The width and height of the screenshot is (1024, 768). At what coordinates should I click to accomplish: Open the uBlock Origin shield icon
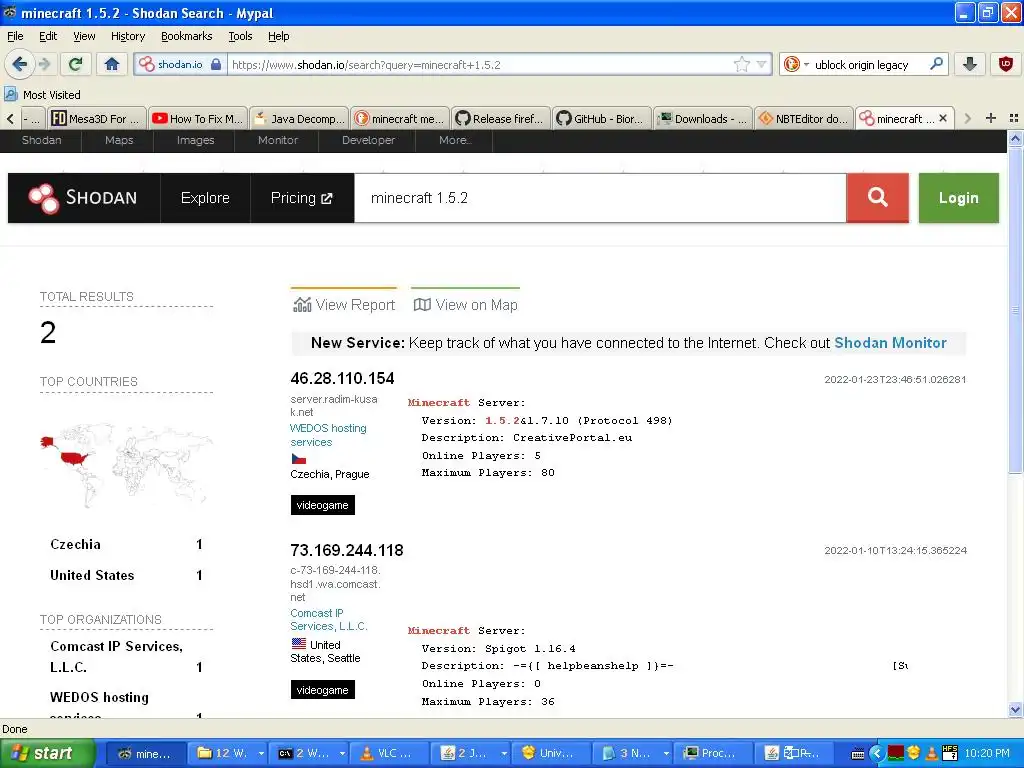click(1006, 64)
